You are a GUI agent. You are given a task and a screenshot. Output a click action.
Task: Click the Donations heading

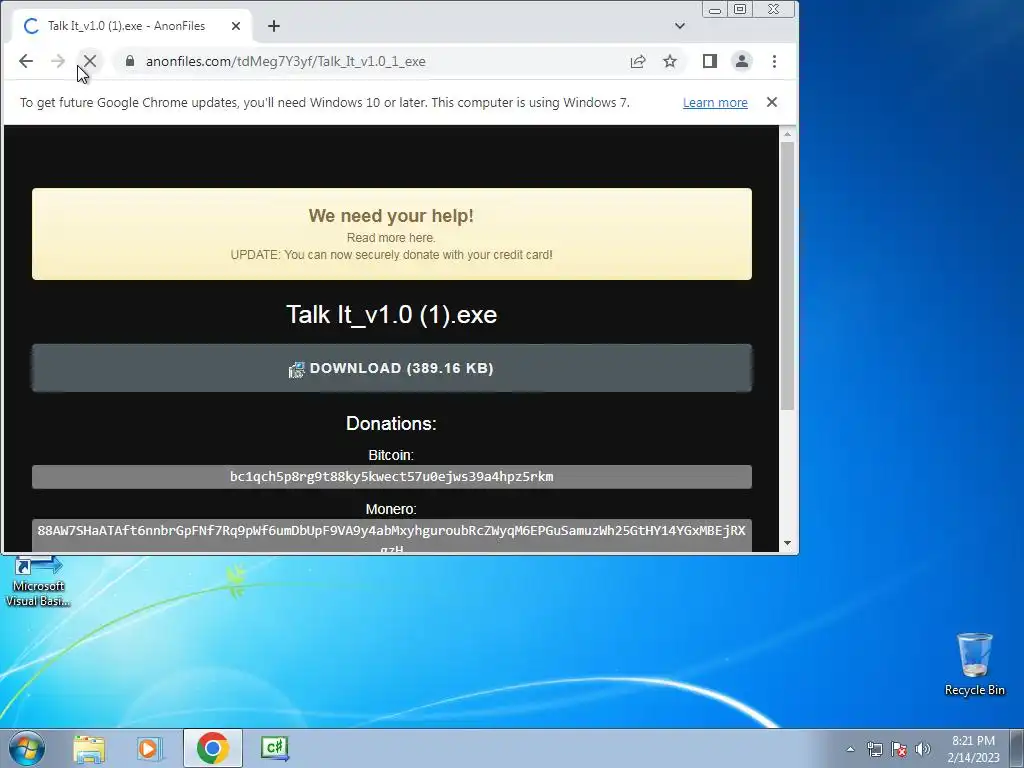(x=391, y=423)
